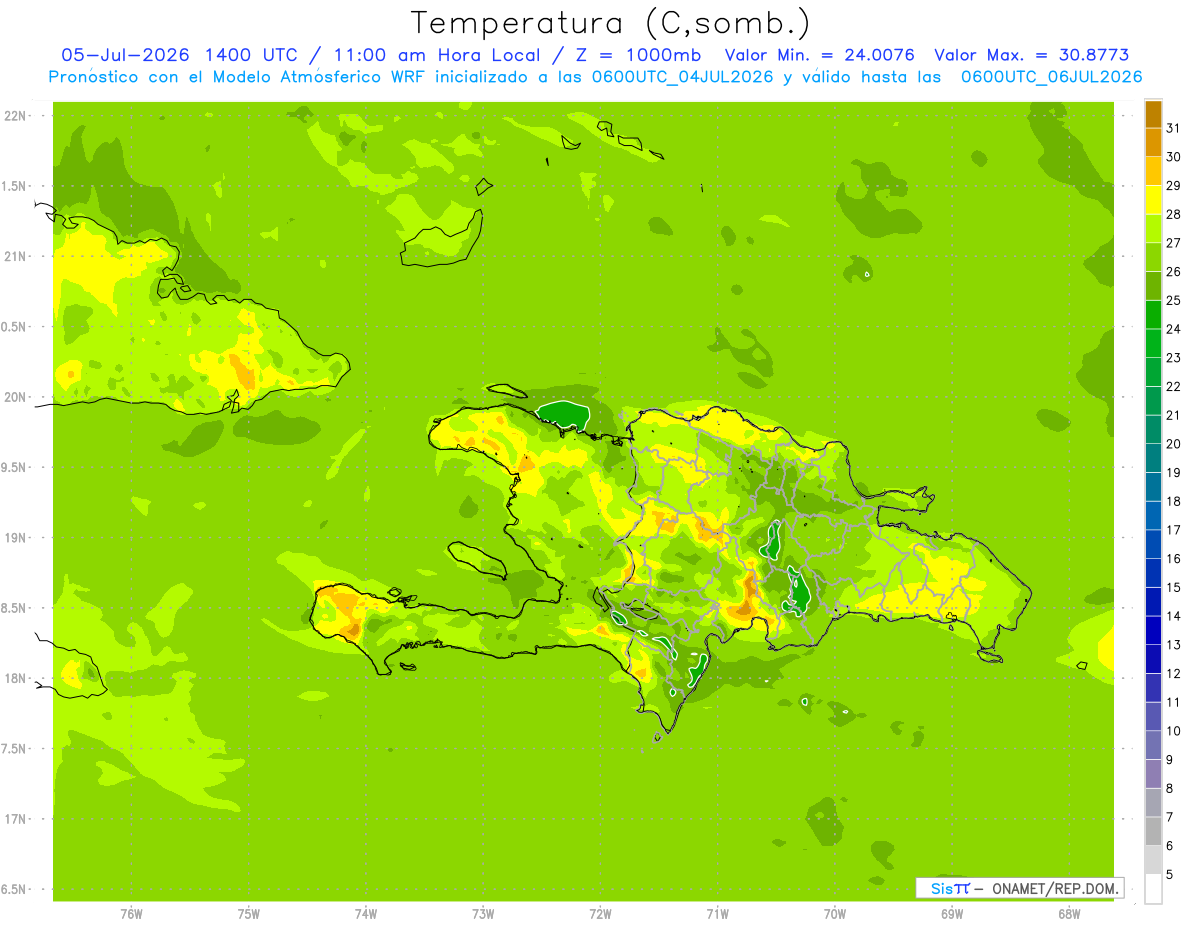Click the legend label '31'

point(1174,128)
